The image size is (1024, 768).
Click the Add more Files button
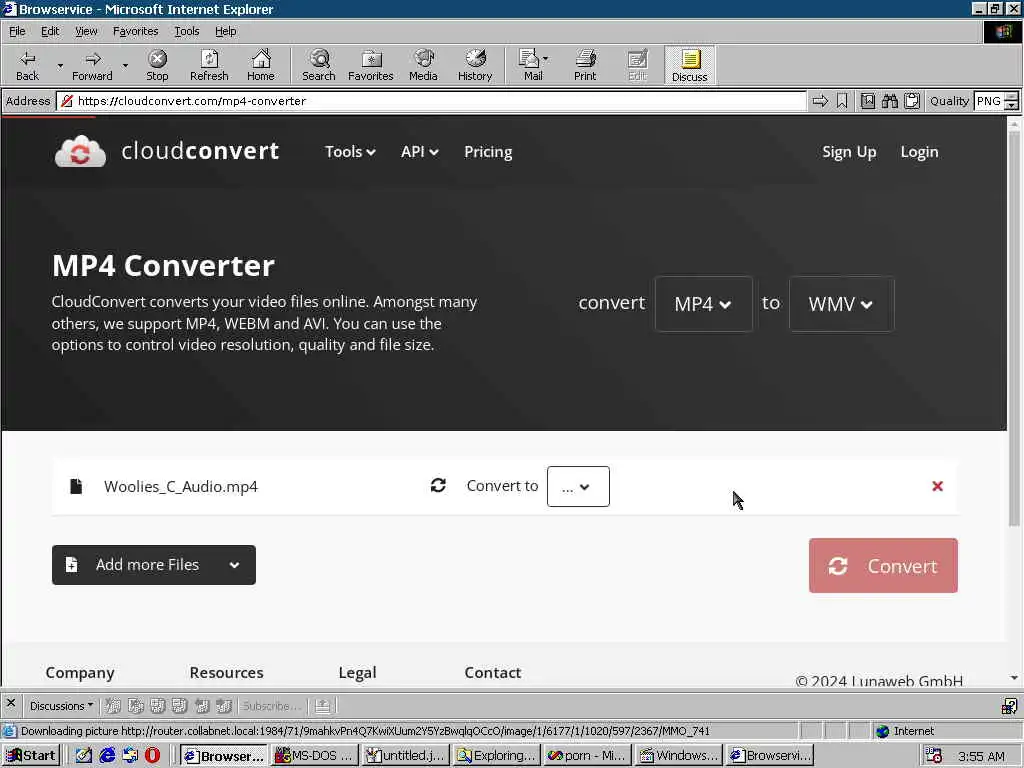click(153, 565)
